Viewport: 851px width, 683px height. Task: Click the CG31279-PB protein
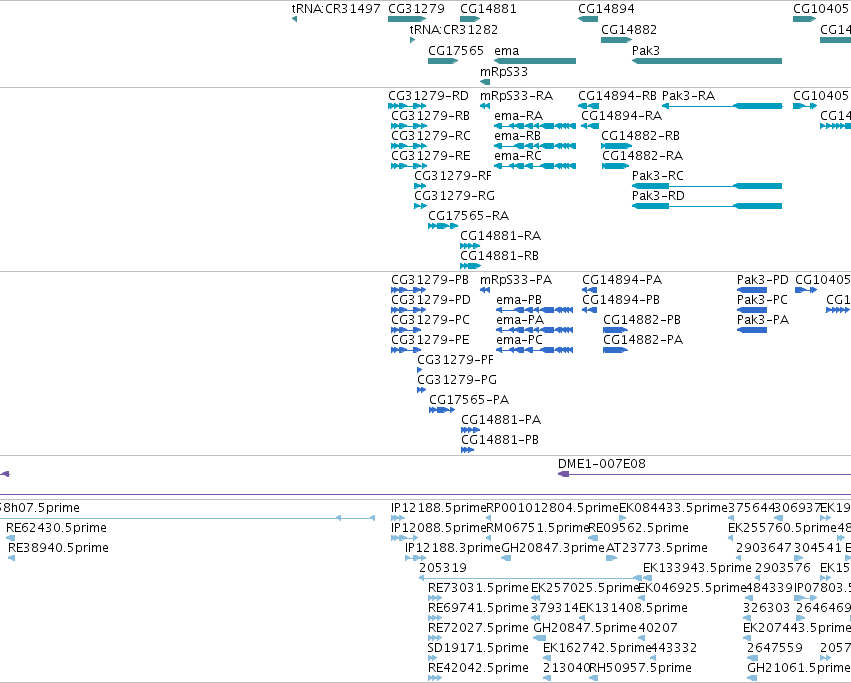click(408, 290)
